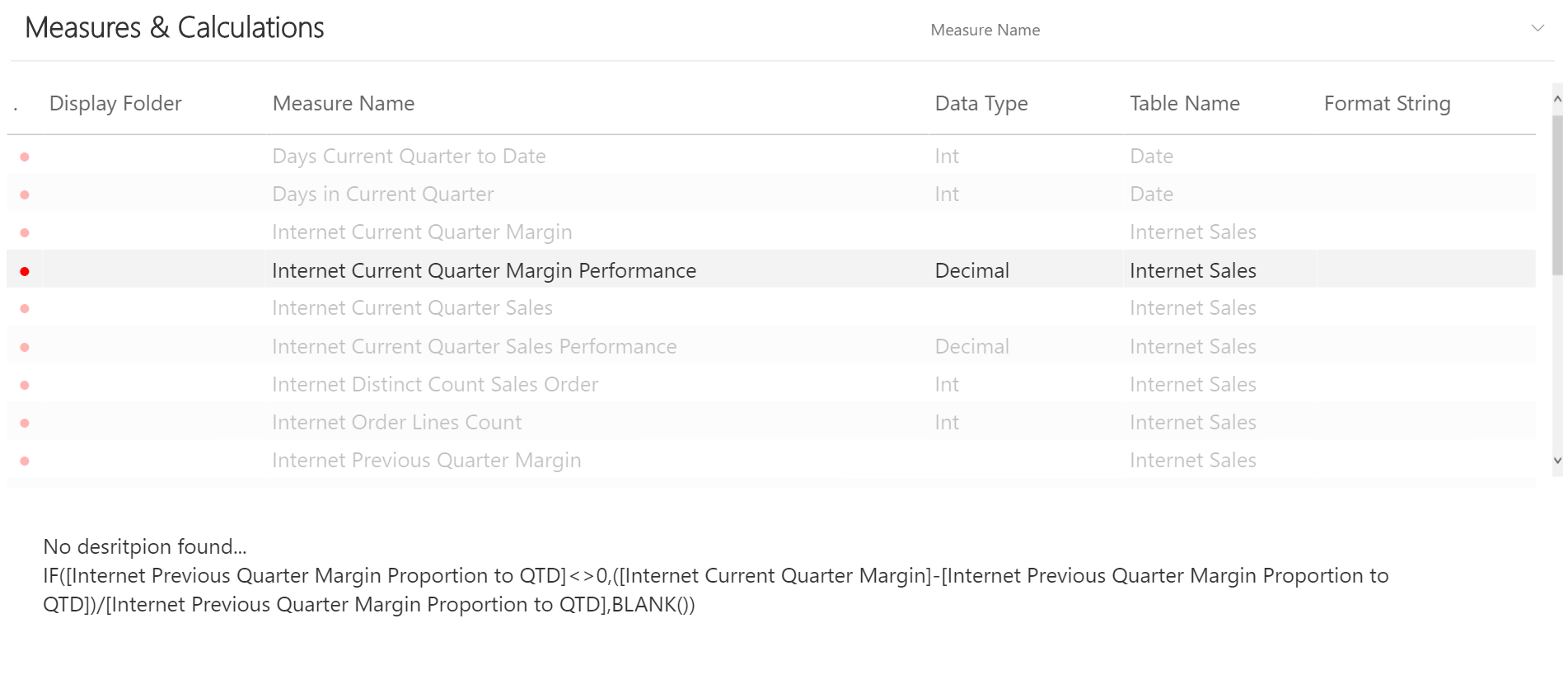The width and height of the screenshot is (1568, 698).
Task: Click red indicator beside Internet Distinct Count Sales Order
Action: click(x=25, y=384)
